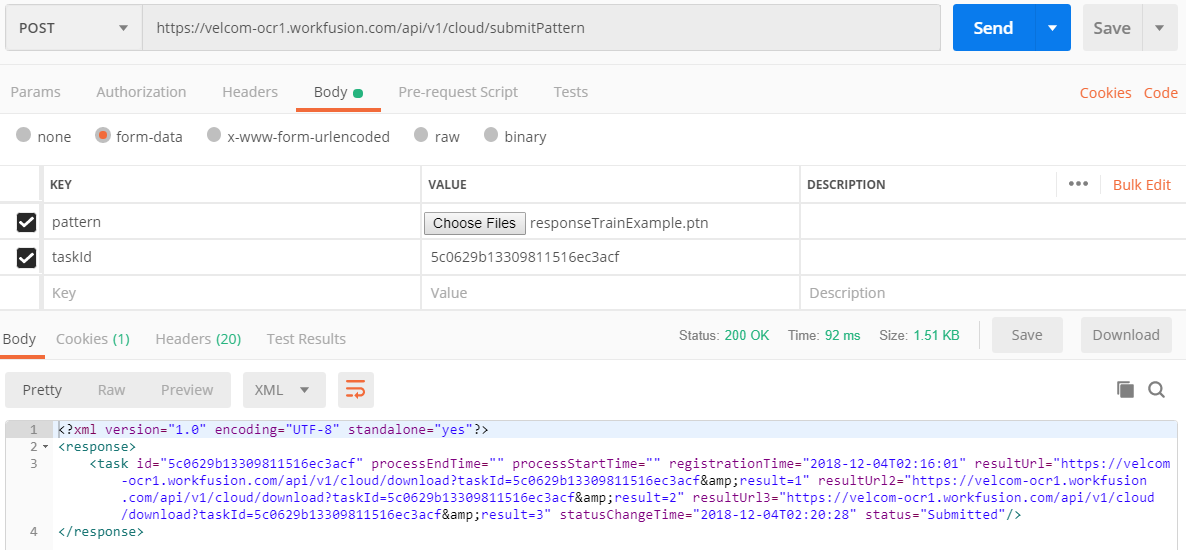Click the VALUE column header

[x=447, y=185]
